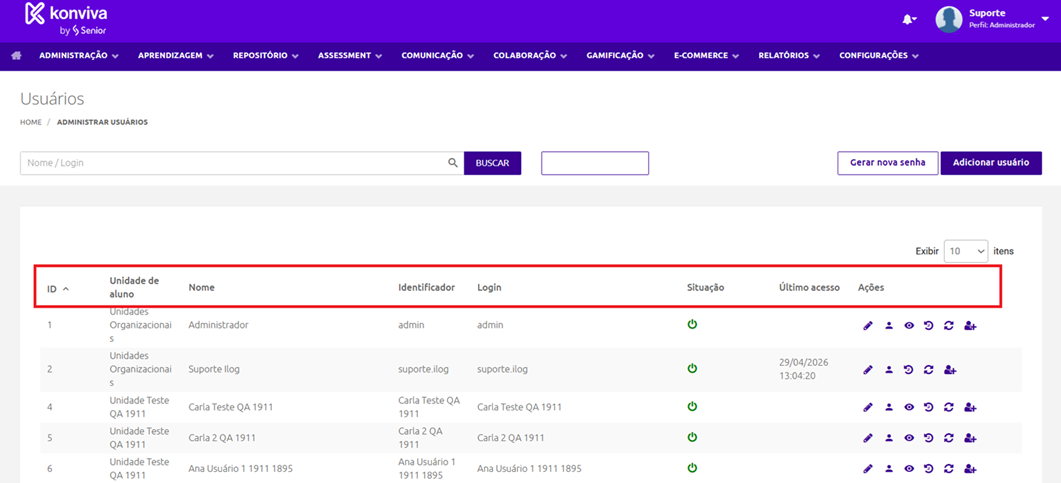View Carla Teste QA 1911 with eye icon
Image resolution: width=1061 pixels, height=483 pixels.
pos(909,407)
